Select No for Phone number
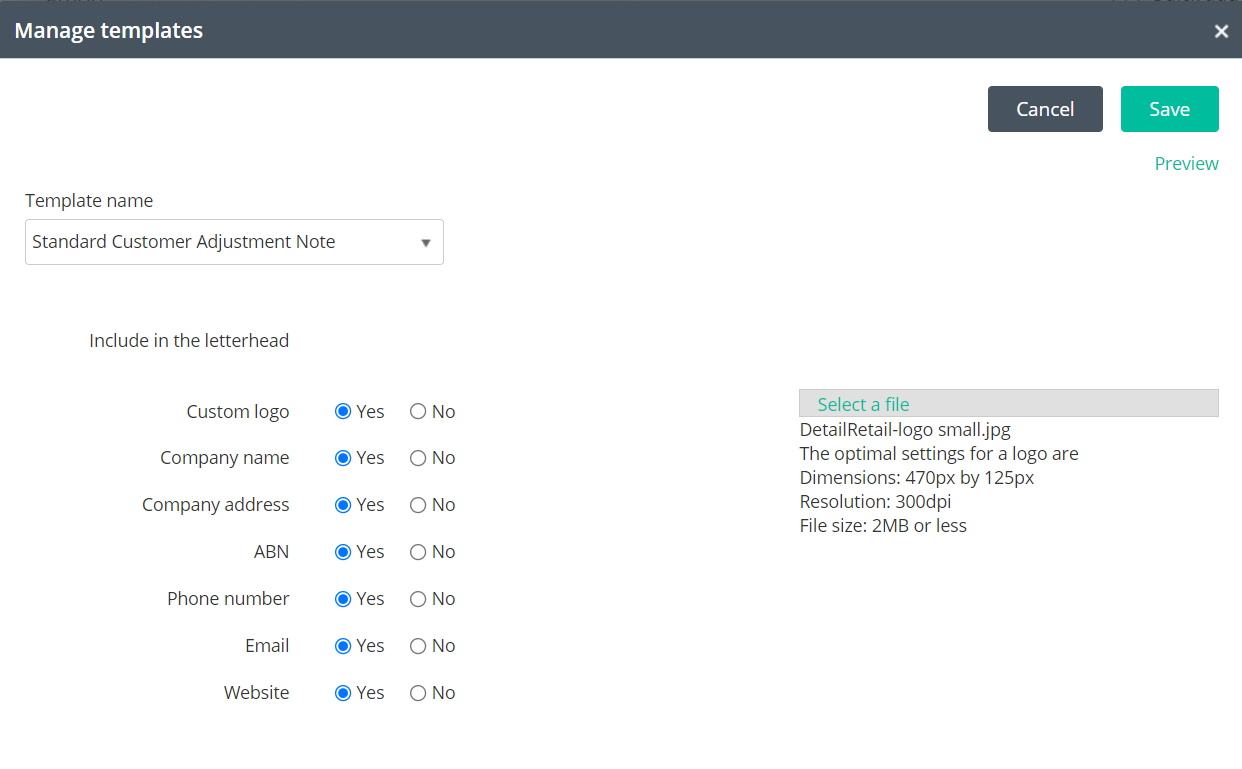Viewport: 1242px width, 769px height. tap(418, 599)
